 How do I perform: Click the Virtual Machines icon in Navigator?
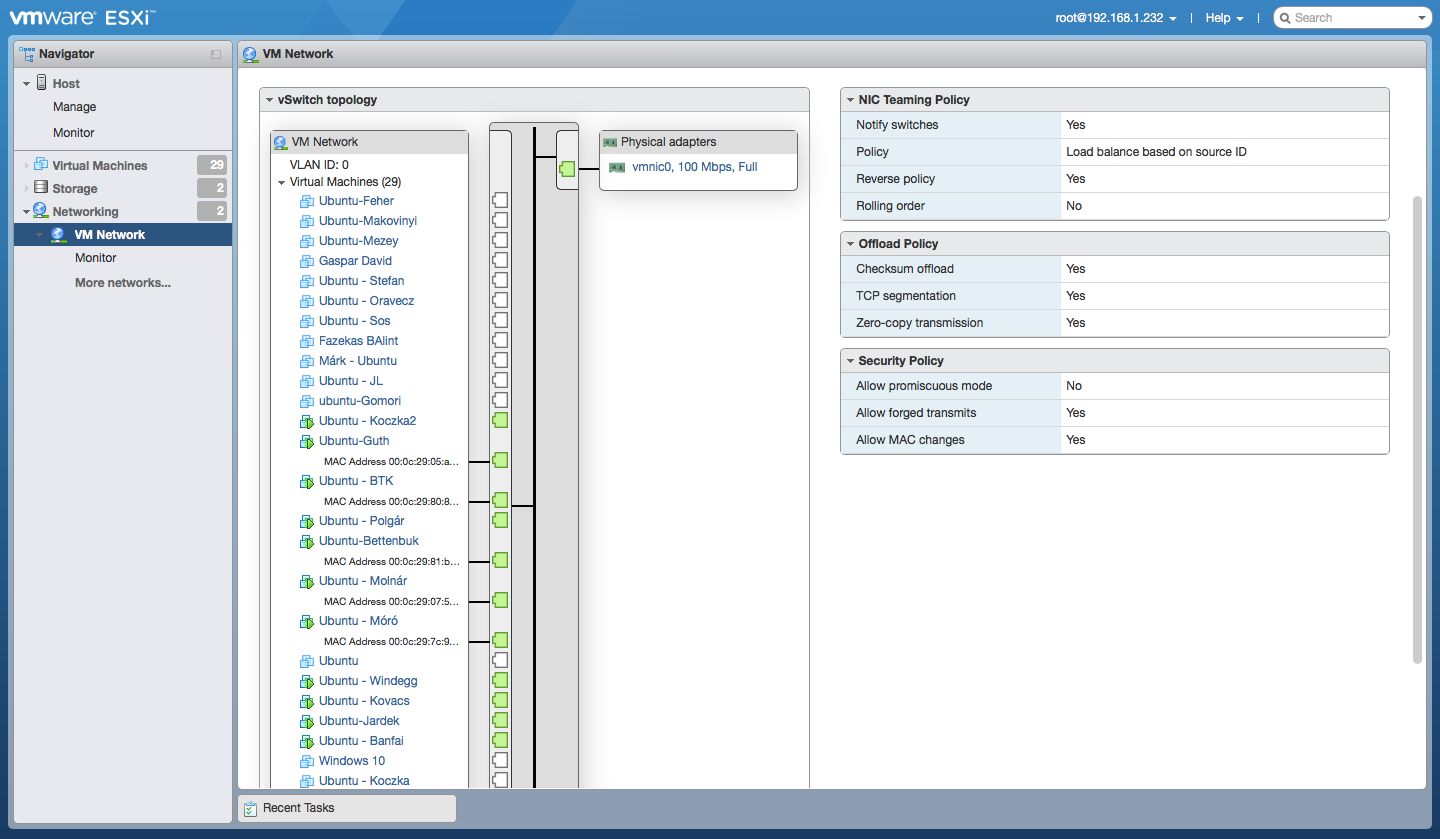[41, 165]
